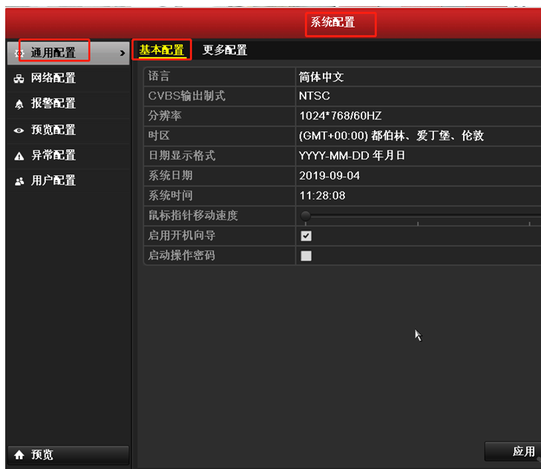The width and height of the screenshot is (541, 469).
Task: Click the eye icon for 预览配置
Action: coord(19,130)
